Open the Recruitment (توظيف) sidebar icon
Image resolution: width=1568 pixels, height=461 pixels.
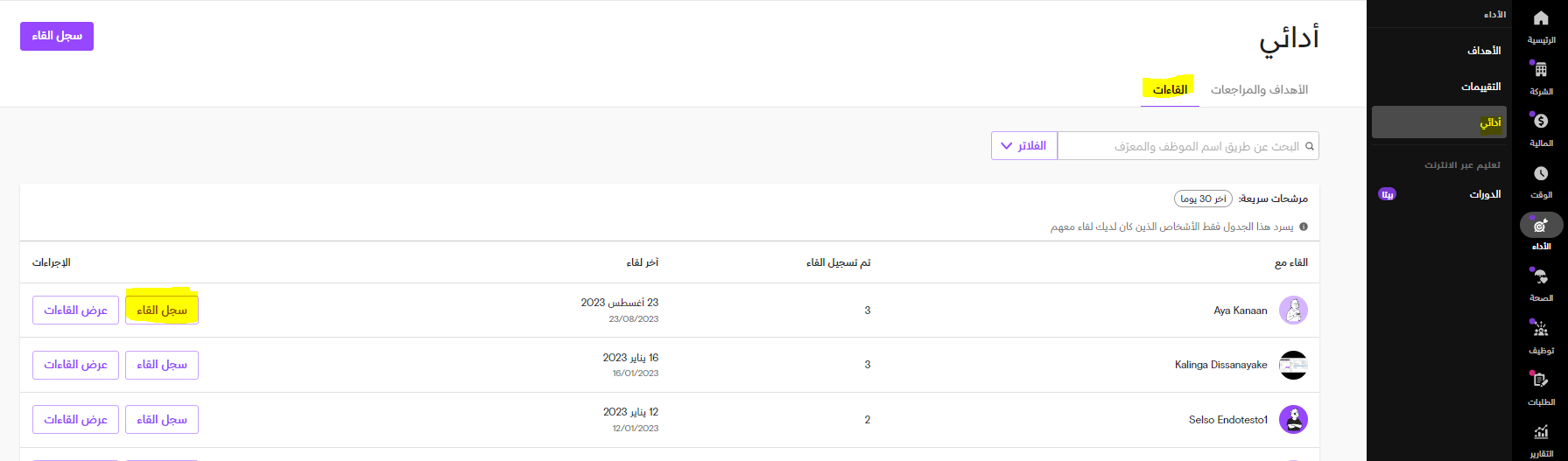(x=1541, y=330)
